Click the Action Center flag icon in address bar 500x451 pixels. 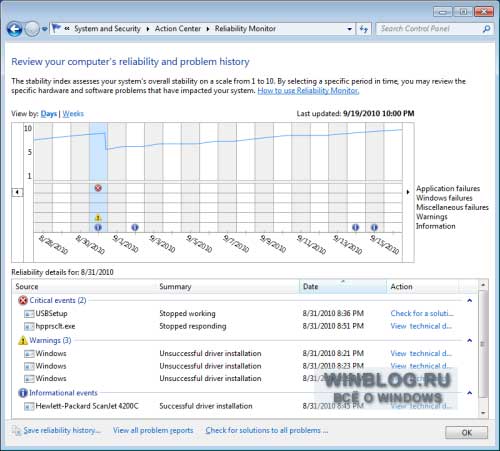pos(57,28)
